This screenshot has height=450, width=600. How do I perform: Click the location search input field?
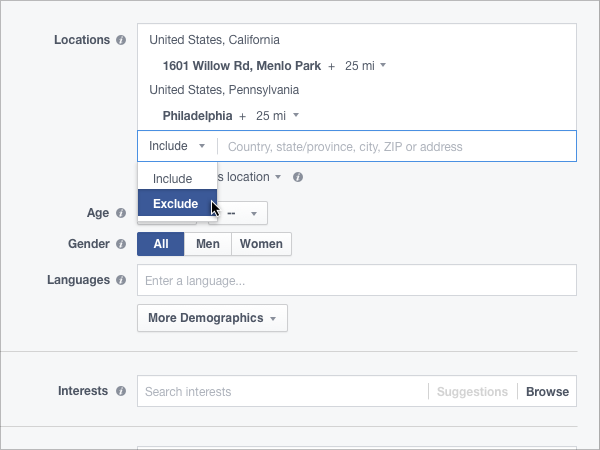coord(395,146)
